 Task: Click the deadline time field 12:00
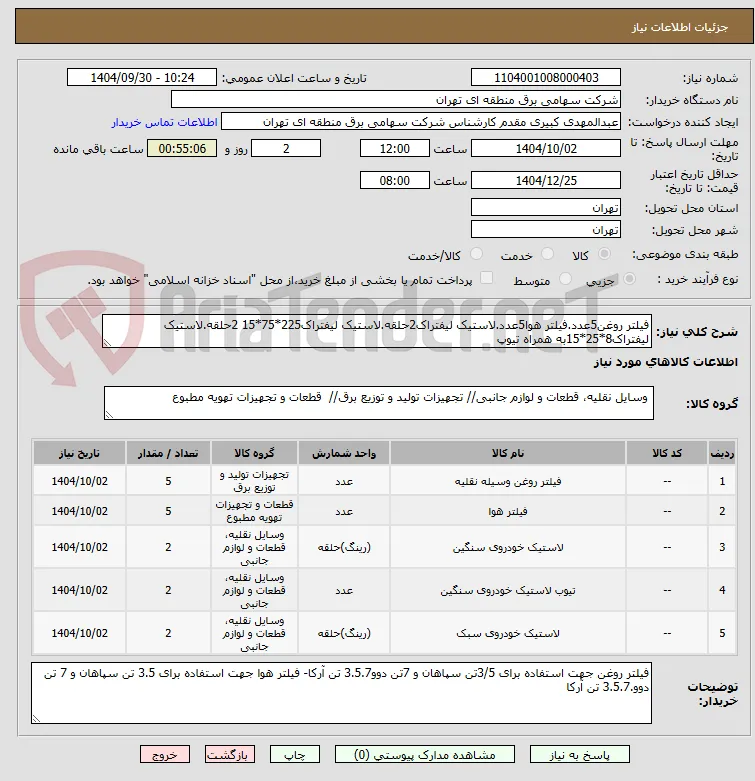click(395, 148)
